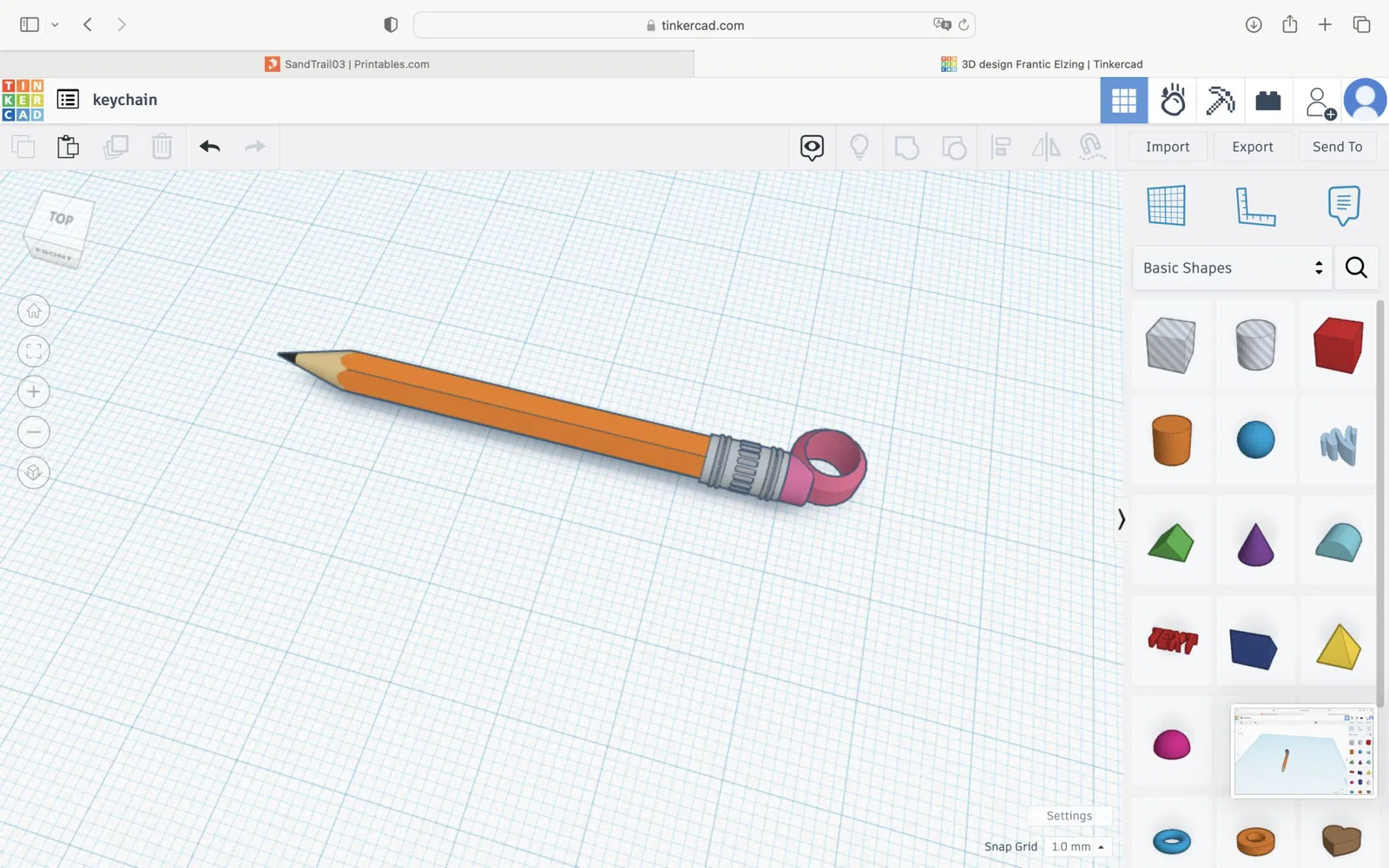
Task: Toggle orthographic/perspective view cube icon
Action: 34,472
